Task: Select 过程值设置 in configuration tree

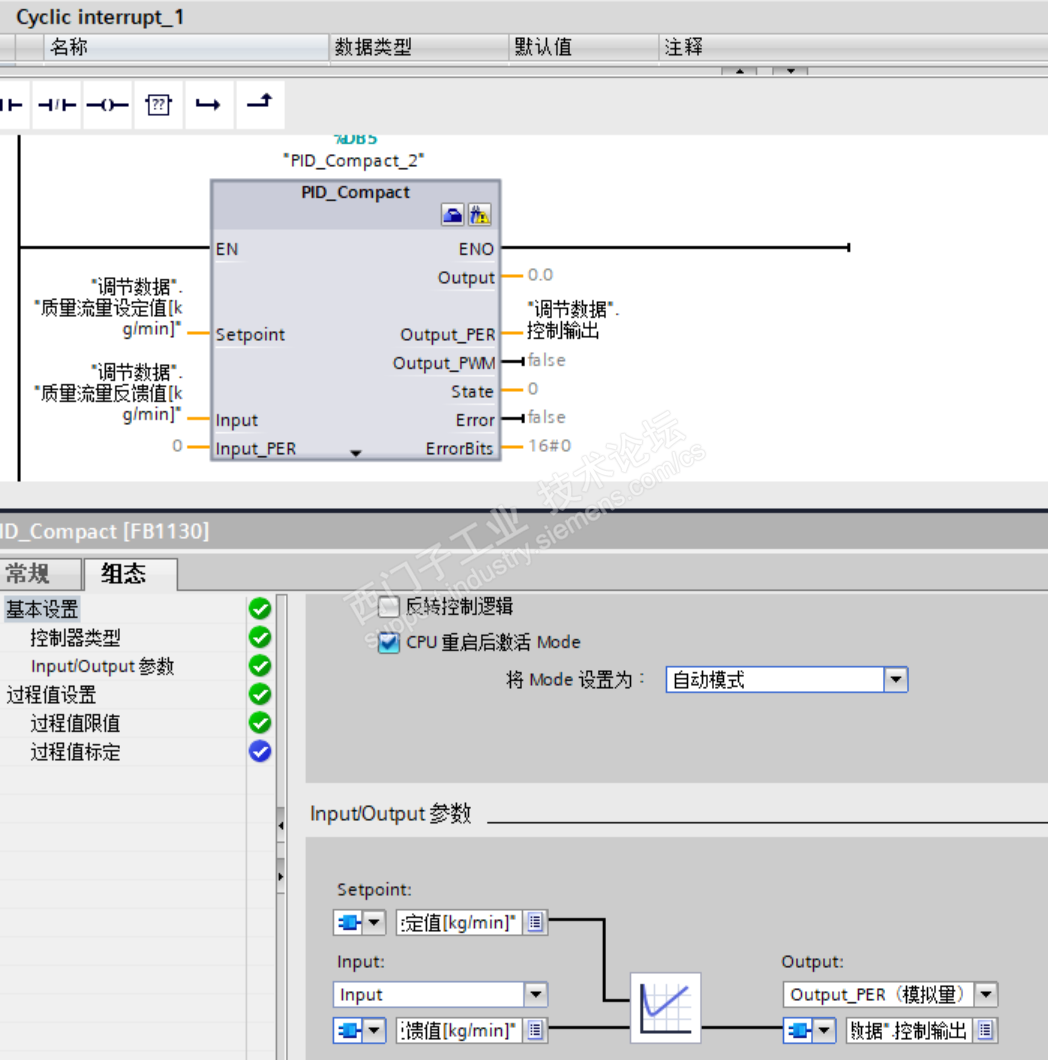Action: pos(51,694)
